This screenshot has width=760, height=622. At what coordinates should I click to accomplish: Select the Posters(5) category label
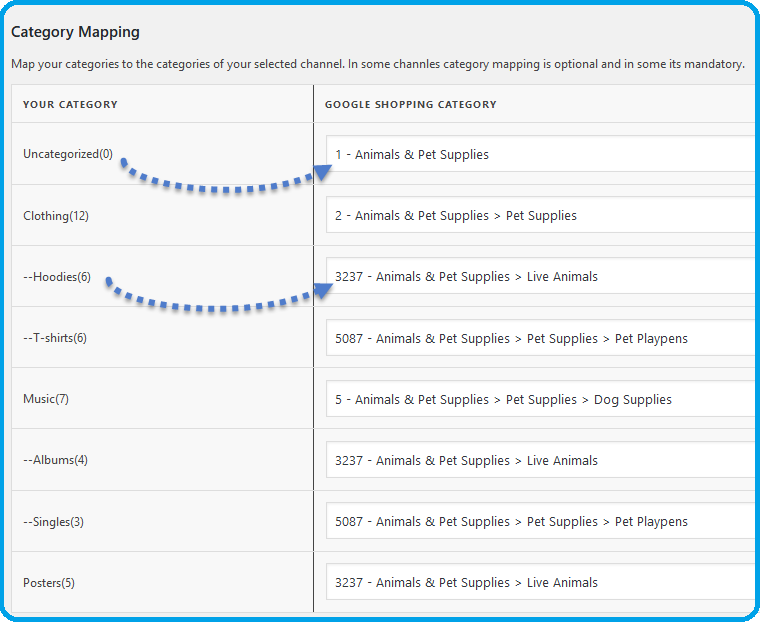pyautogui.click(x=49, y=582)
